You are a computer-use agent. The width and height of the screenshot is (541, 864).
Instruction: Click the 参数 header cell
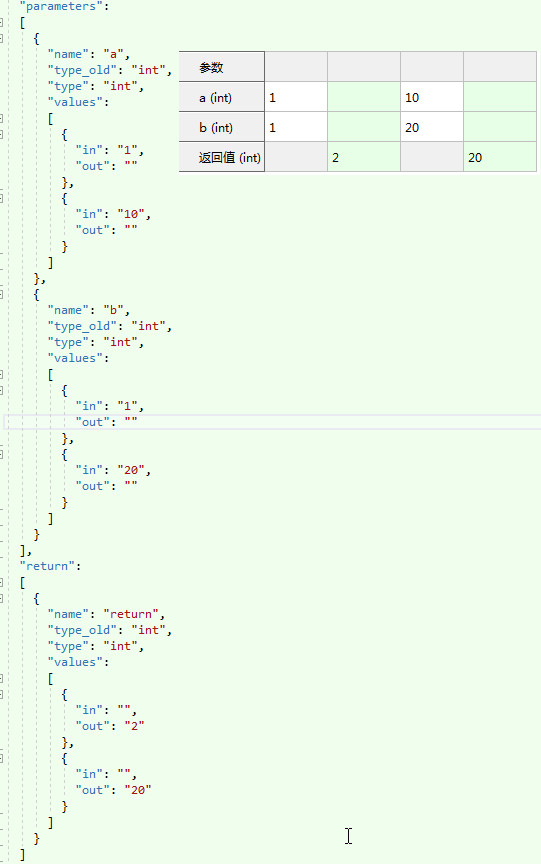[222, 67]
